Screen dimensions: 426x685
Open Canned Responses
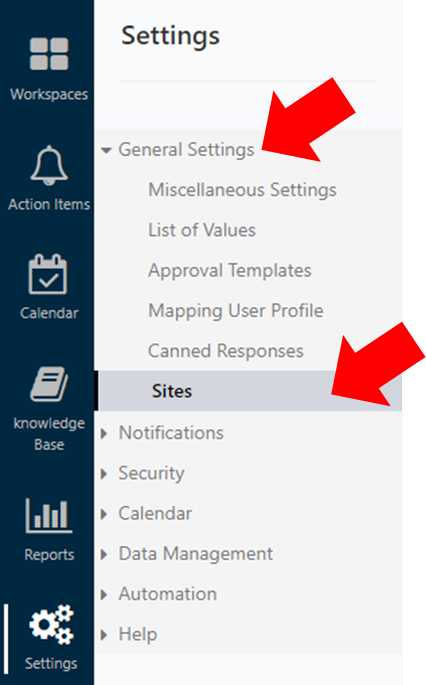click(x=226, y=351)
